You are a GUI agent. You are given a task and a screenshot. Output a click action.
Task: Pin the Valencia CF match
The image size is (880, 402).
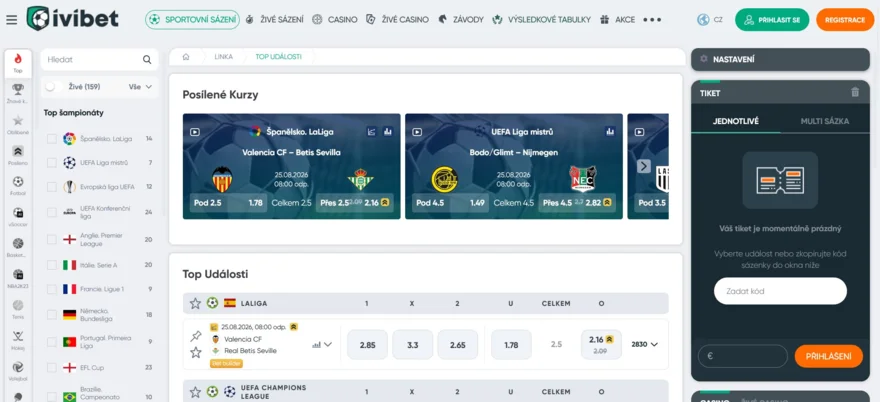pos(195,336)
